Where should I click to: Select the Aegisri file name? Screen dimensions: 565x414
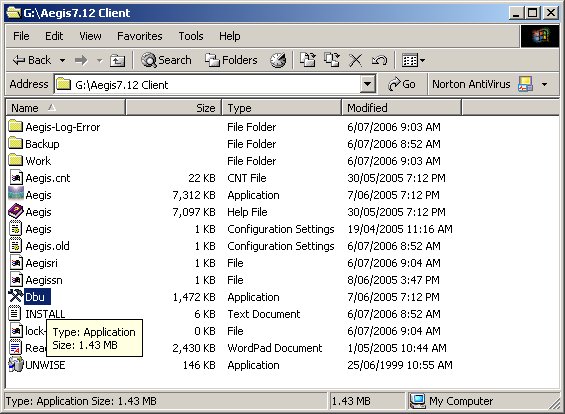[x=41, y=263]
